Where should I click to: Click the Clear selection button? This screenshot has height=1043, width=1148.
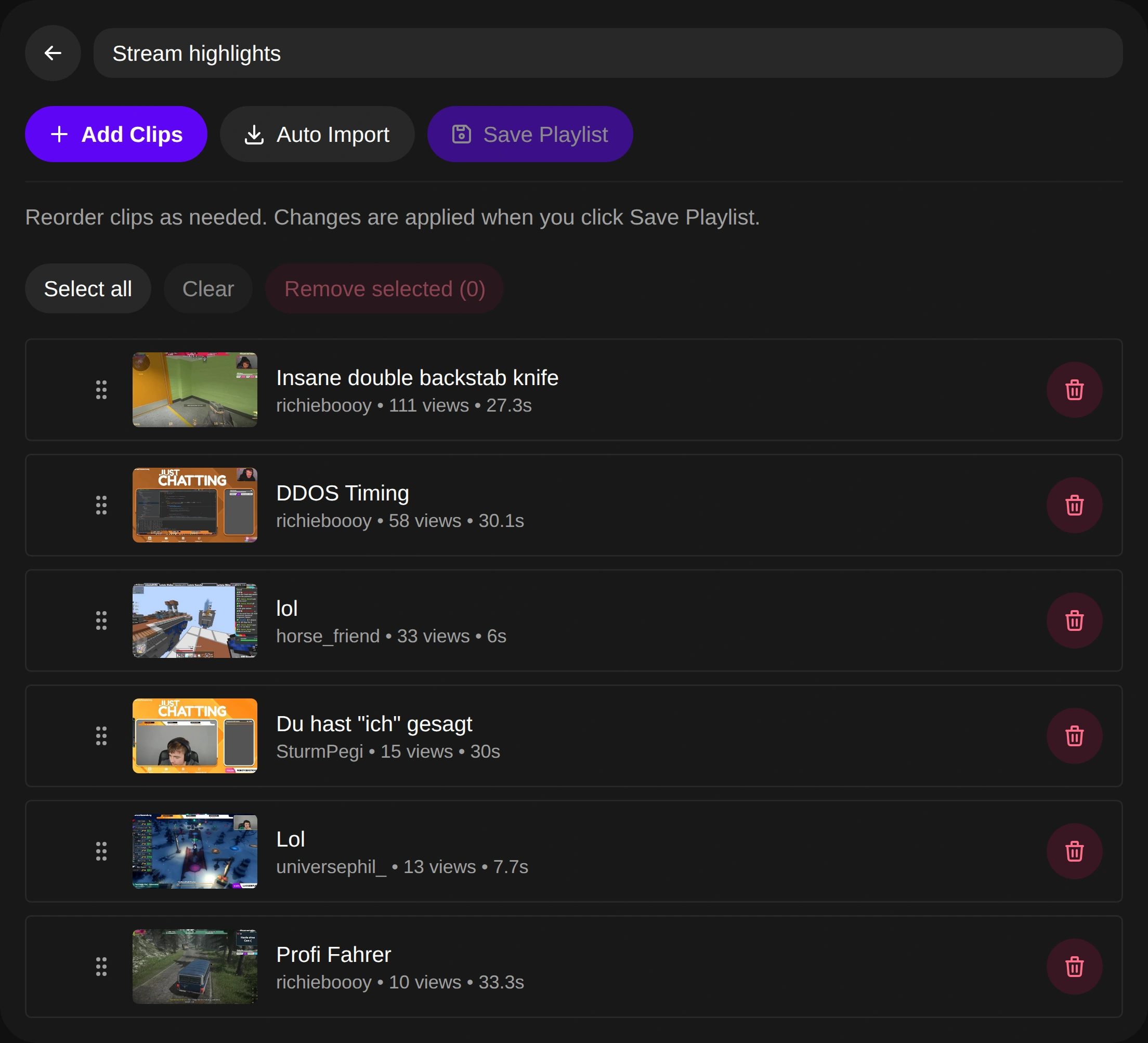208,288
